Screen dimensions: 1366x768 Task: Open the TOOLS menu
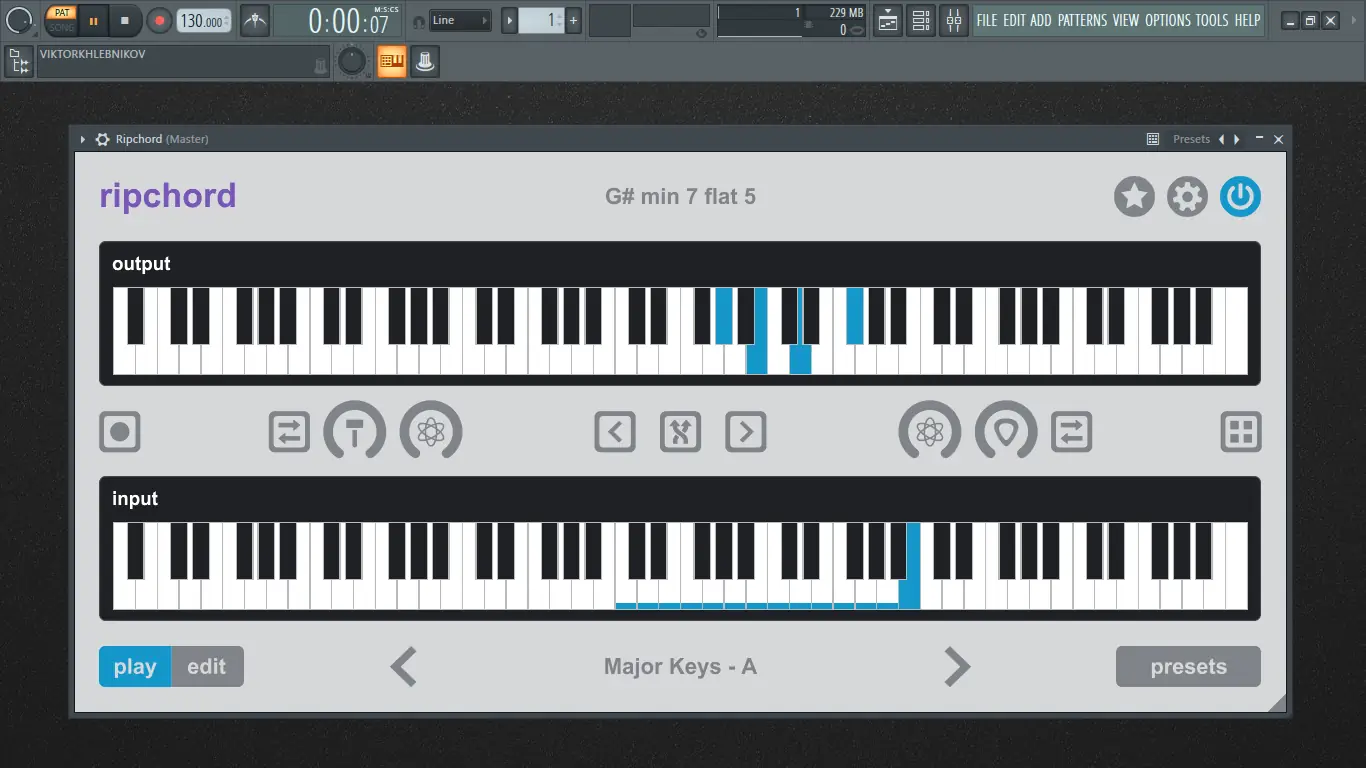(x=1212, y=20)
